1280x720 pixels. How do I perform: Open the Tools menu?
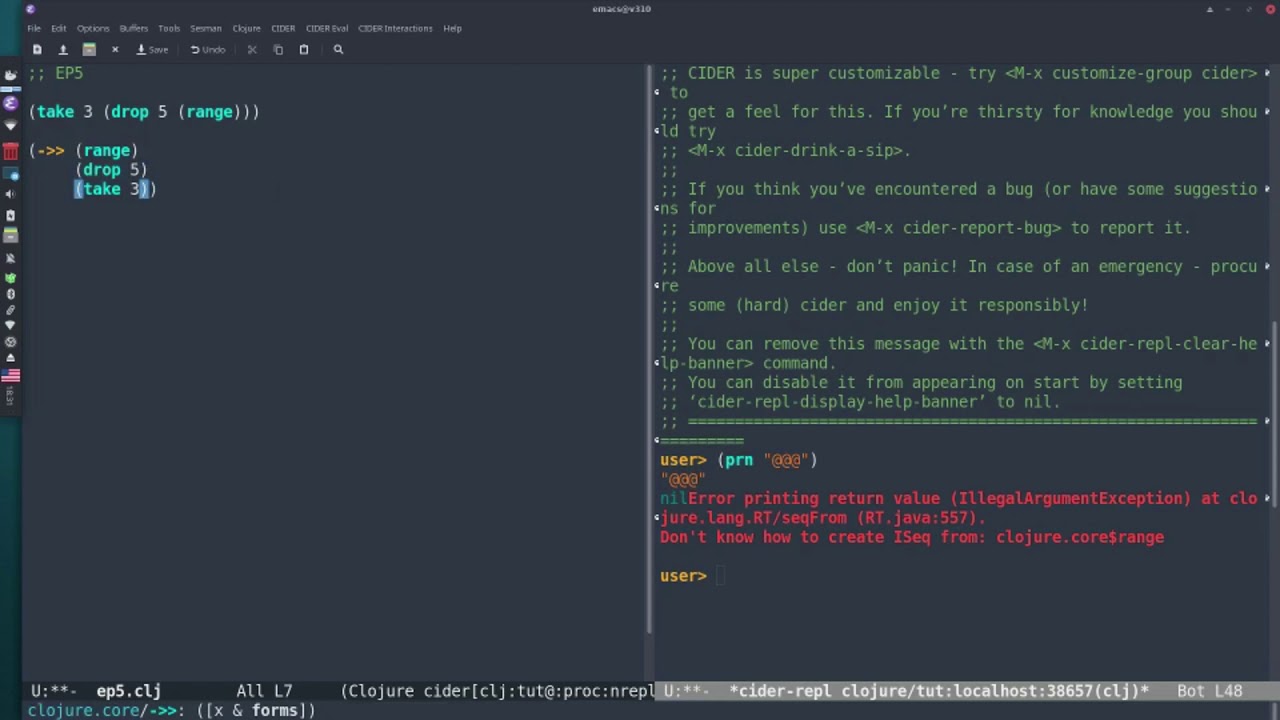point(169,28)
